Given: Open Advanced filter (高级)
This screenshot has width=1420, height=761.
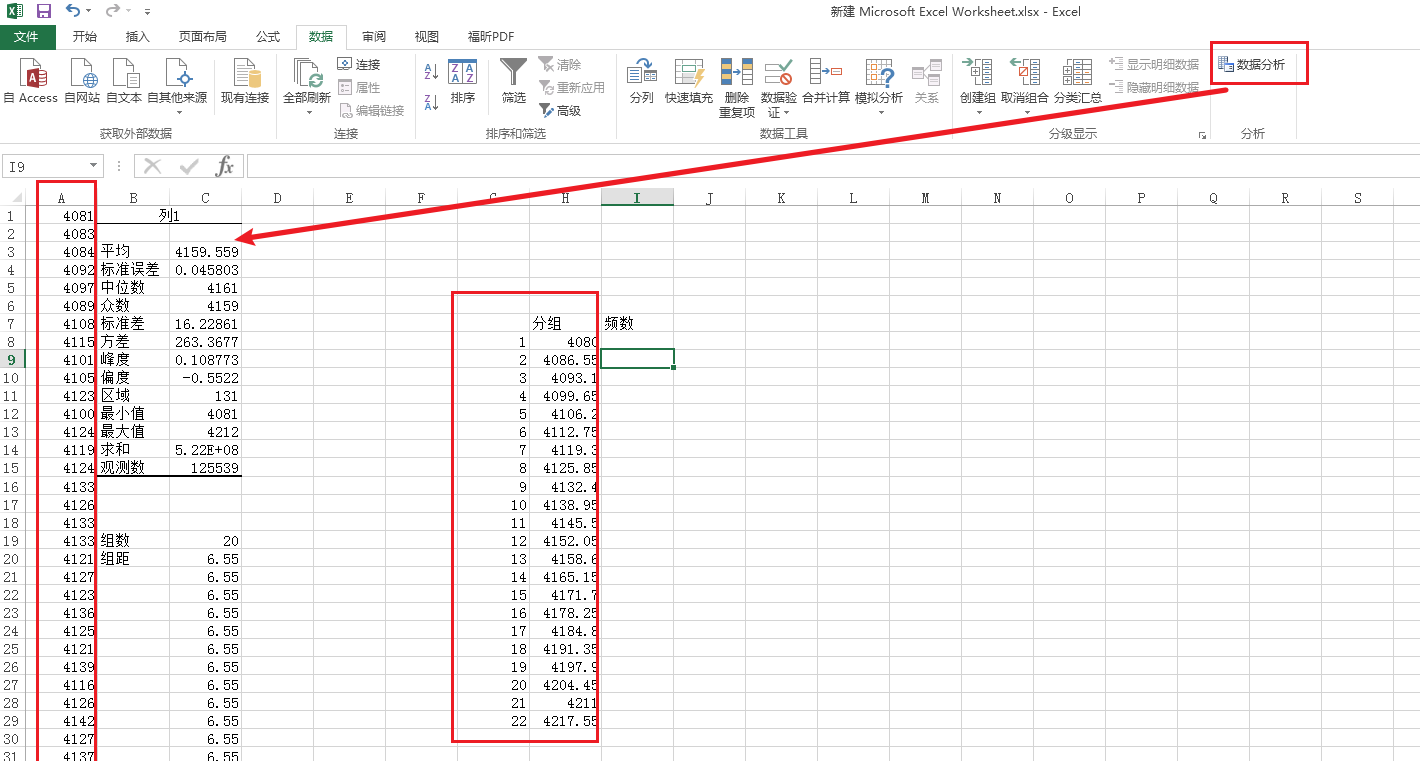Looking at the screenshot, I should click(x=560, y=110).
